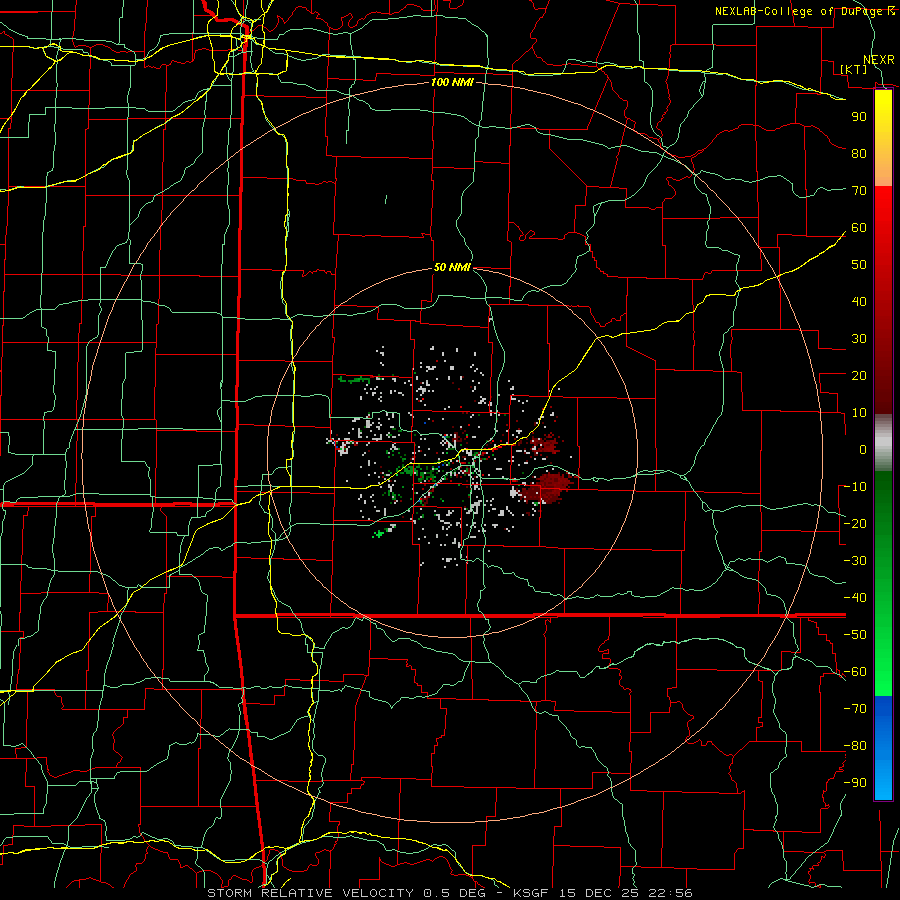This screenshot has height=900, width=900.
Task: Click the NEXR label above the color scale
Action: (x=878, y=60)
